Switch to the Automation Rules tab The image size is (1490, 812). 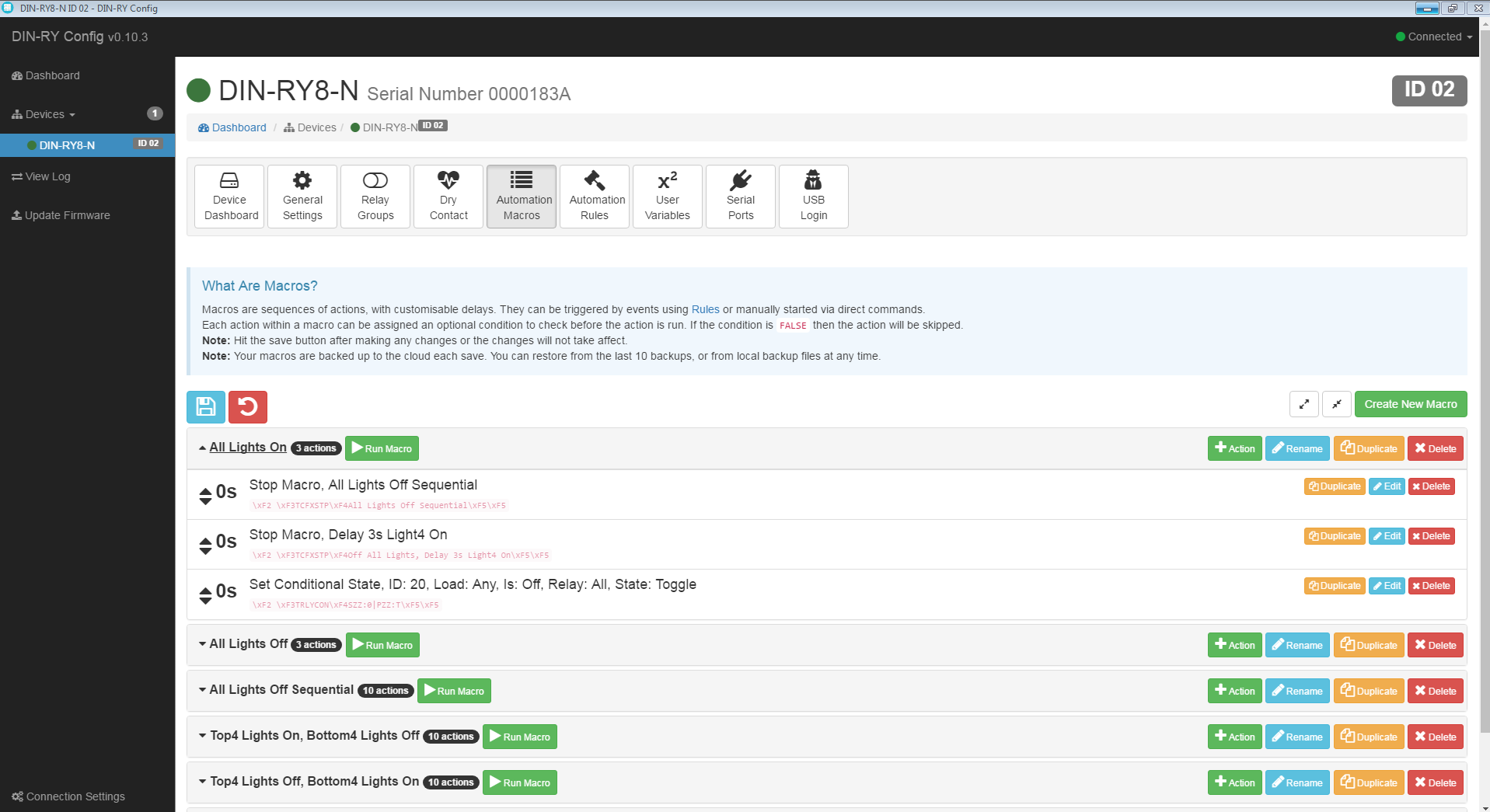[595, 197]
